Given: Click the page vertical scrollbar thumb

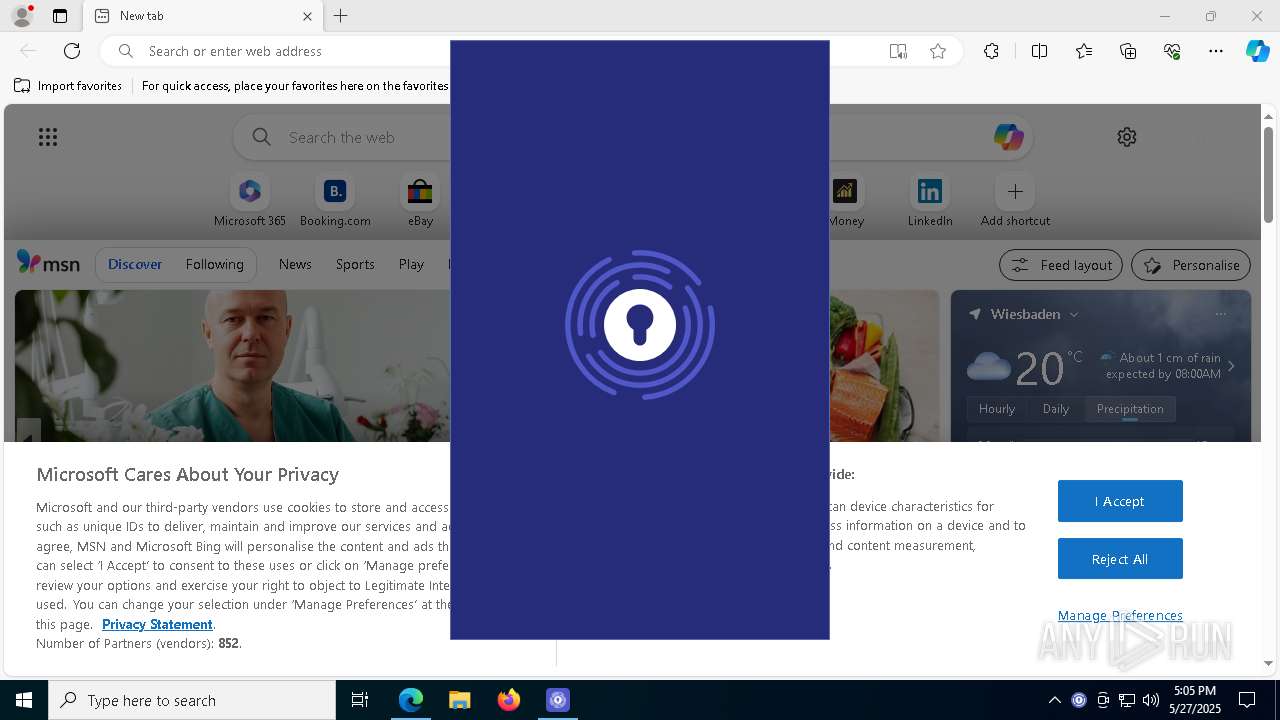Looking at the screenshot, I should pyautogui.click(x=1268, y=174).
